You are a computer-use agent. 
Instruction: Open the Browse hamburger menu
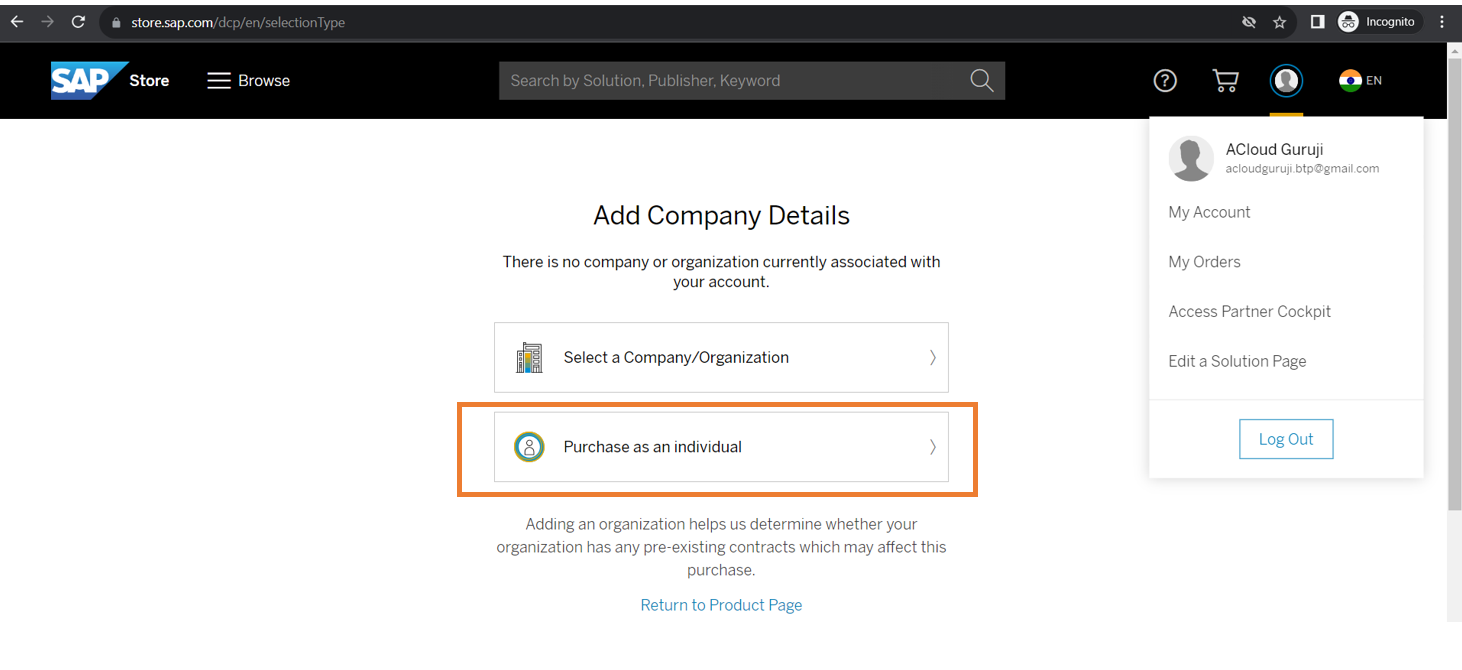(248, 81)
